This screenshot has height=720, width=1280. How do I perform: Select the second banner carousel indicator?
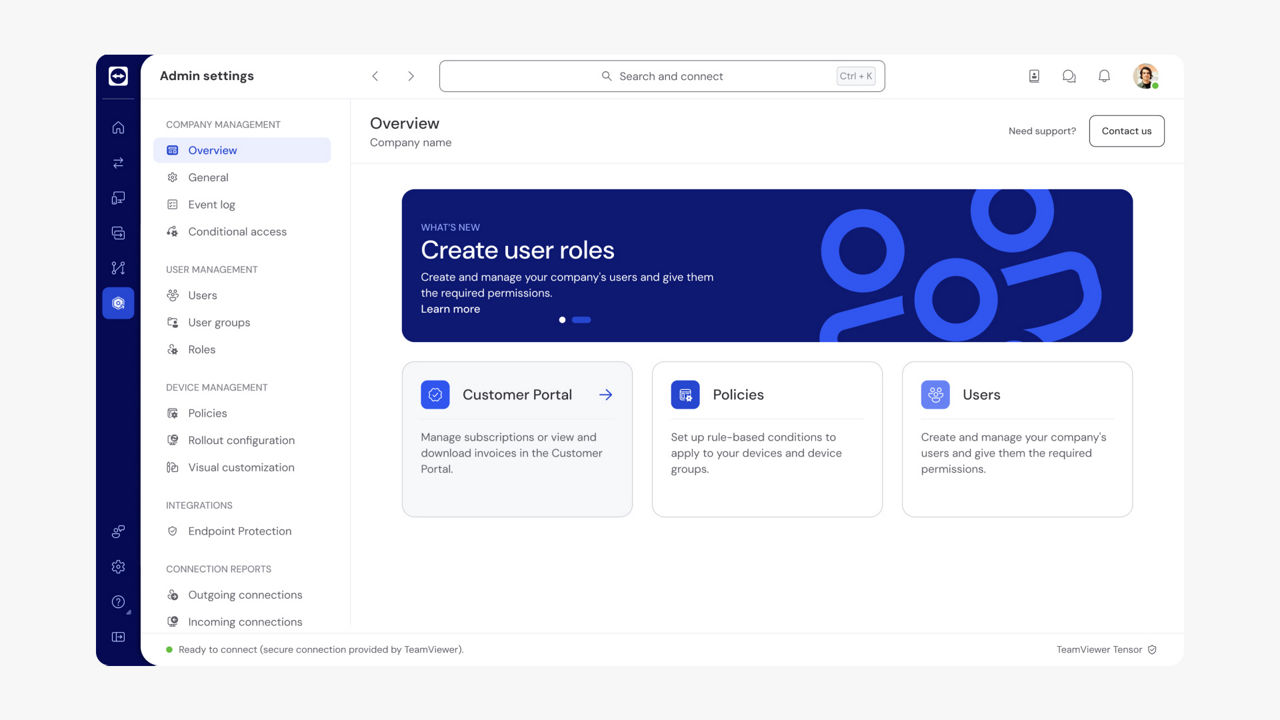581,320
